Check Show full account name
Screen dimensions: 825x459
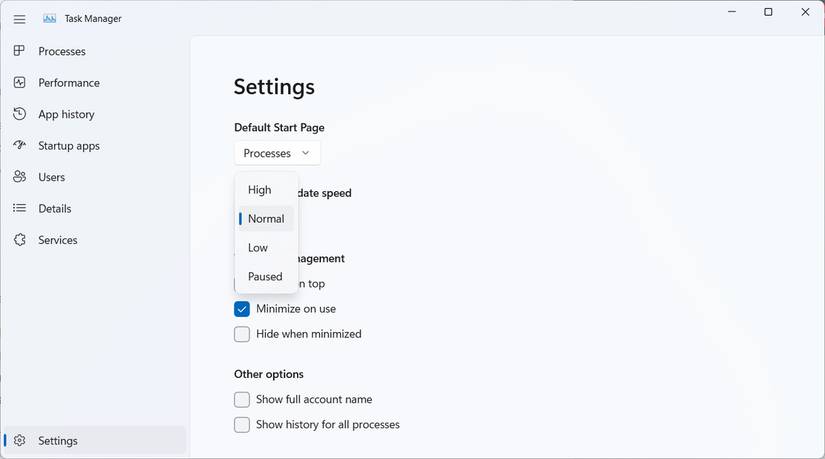pyautogui.click(x=242, y=400)
